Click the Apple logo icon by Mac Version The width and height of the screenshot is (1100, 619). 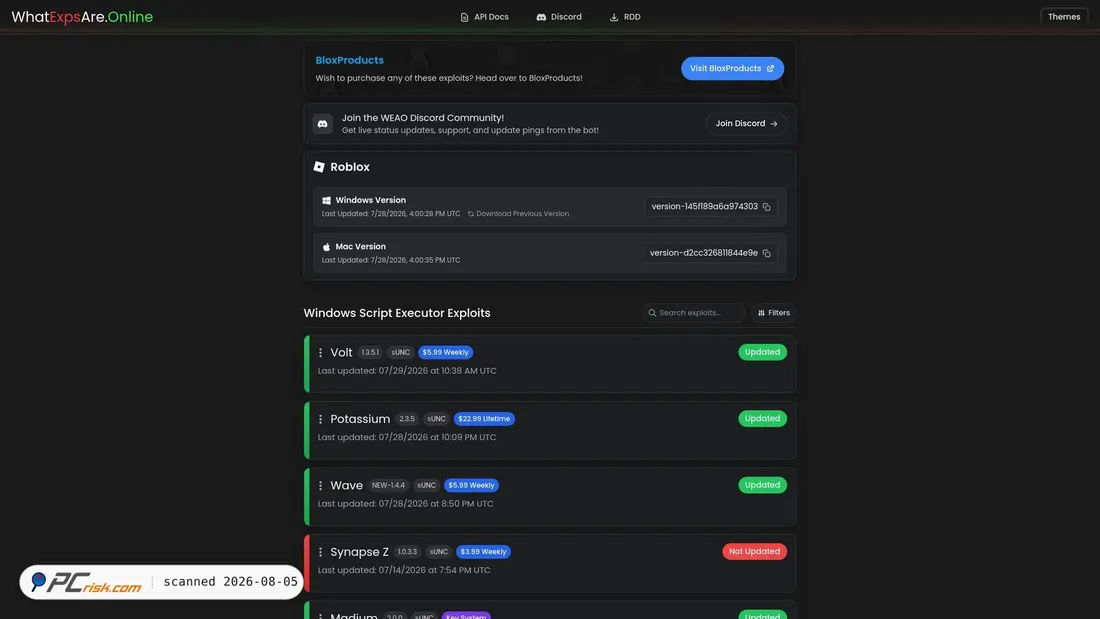click(x=326, y=246)
